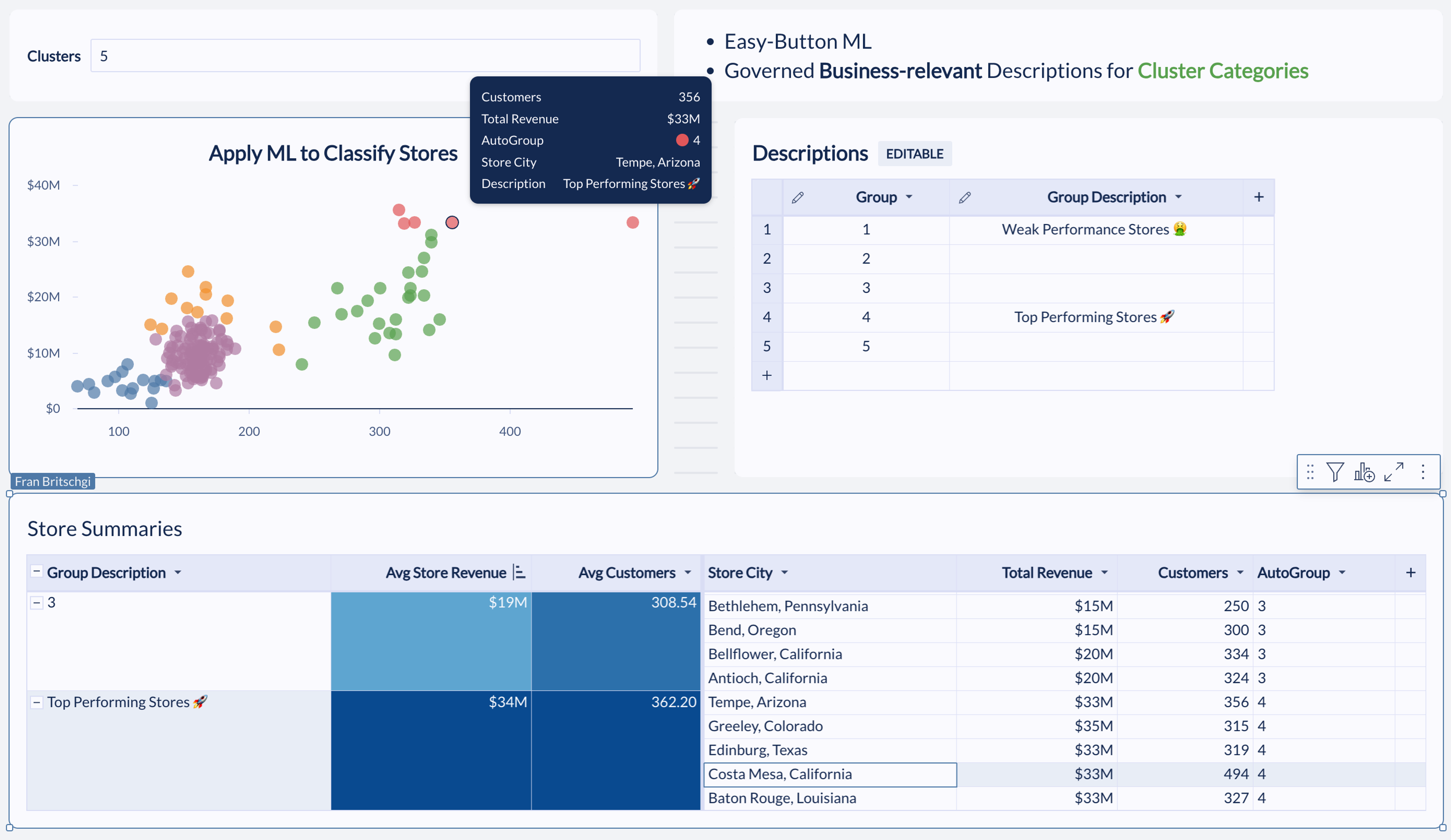Click the filter icon in element toolbar

point(1335,472)
